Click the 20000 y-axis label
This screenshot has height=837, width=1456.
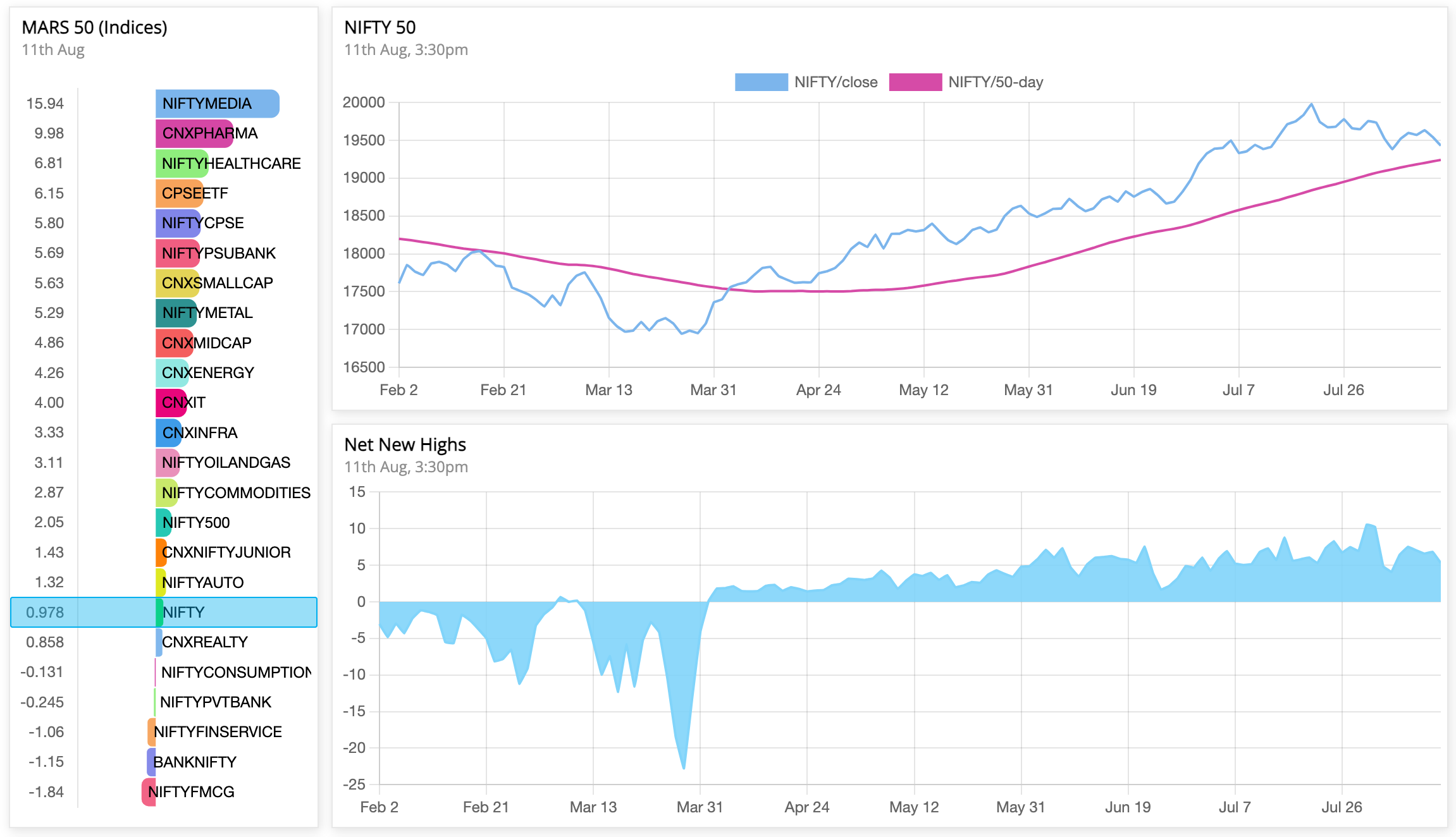click(364, 102)
